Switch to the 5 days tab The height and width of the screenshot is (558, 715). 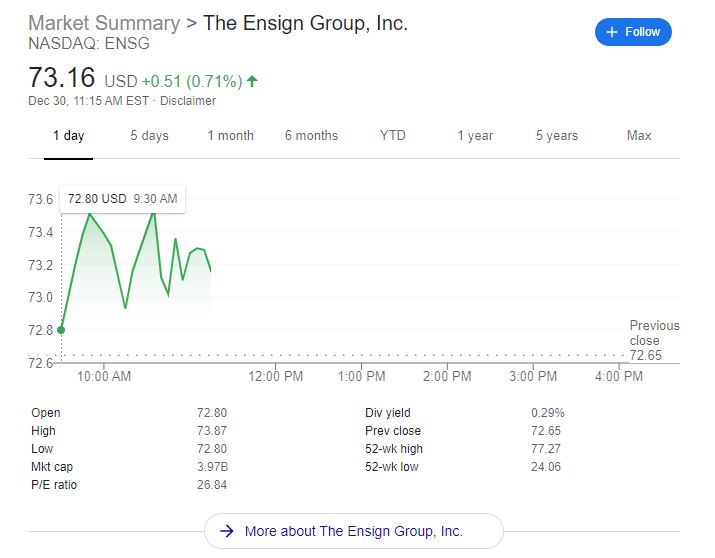[x=149, y=136]
